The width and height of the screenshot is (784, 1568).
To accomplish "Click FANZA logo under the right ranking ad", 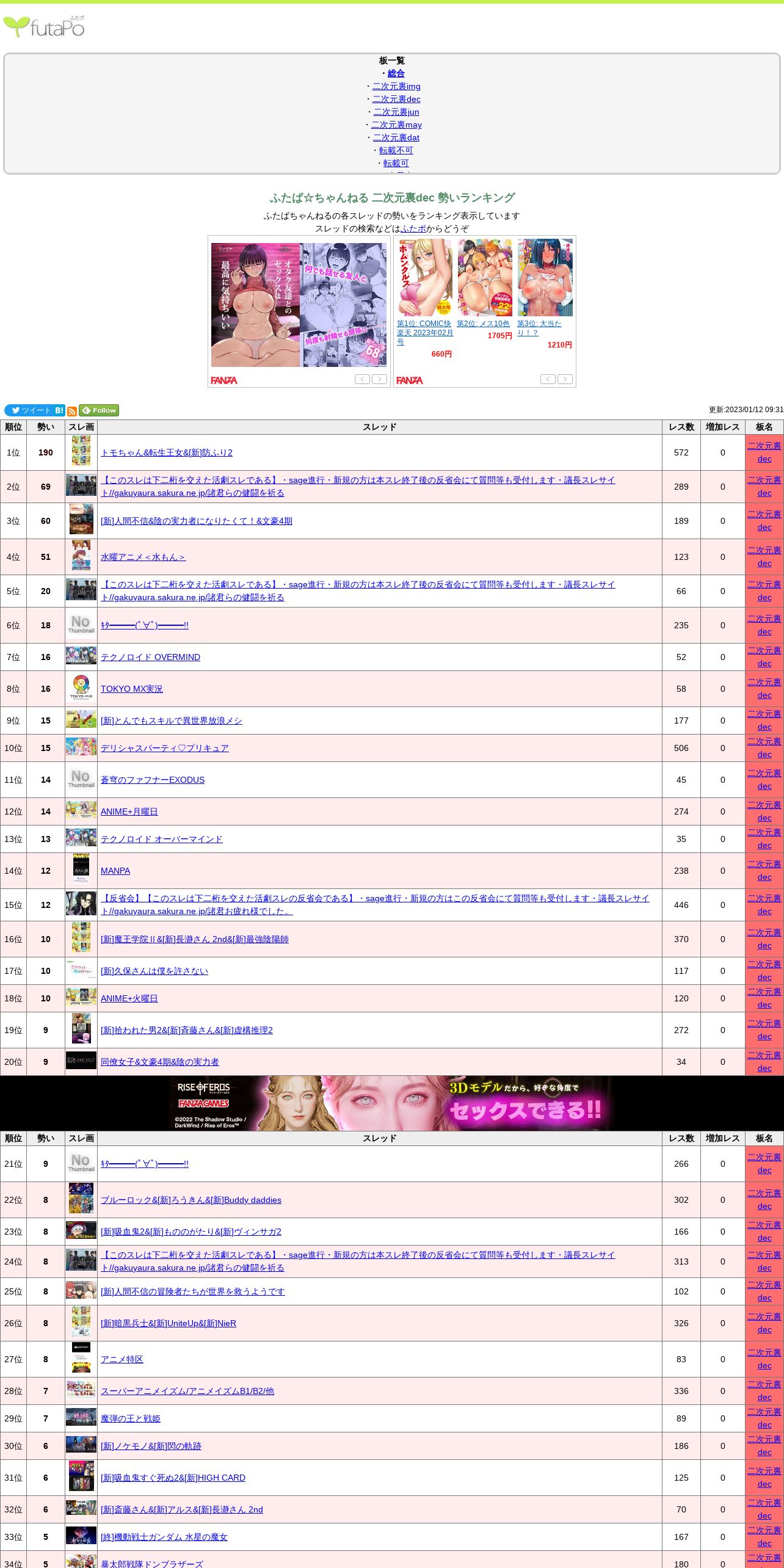I will [410, 380].
